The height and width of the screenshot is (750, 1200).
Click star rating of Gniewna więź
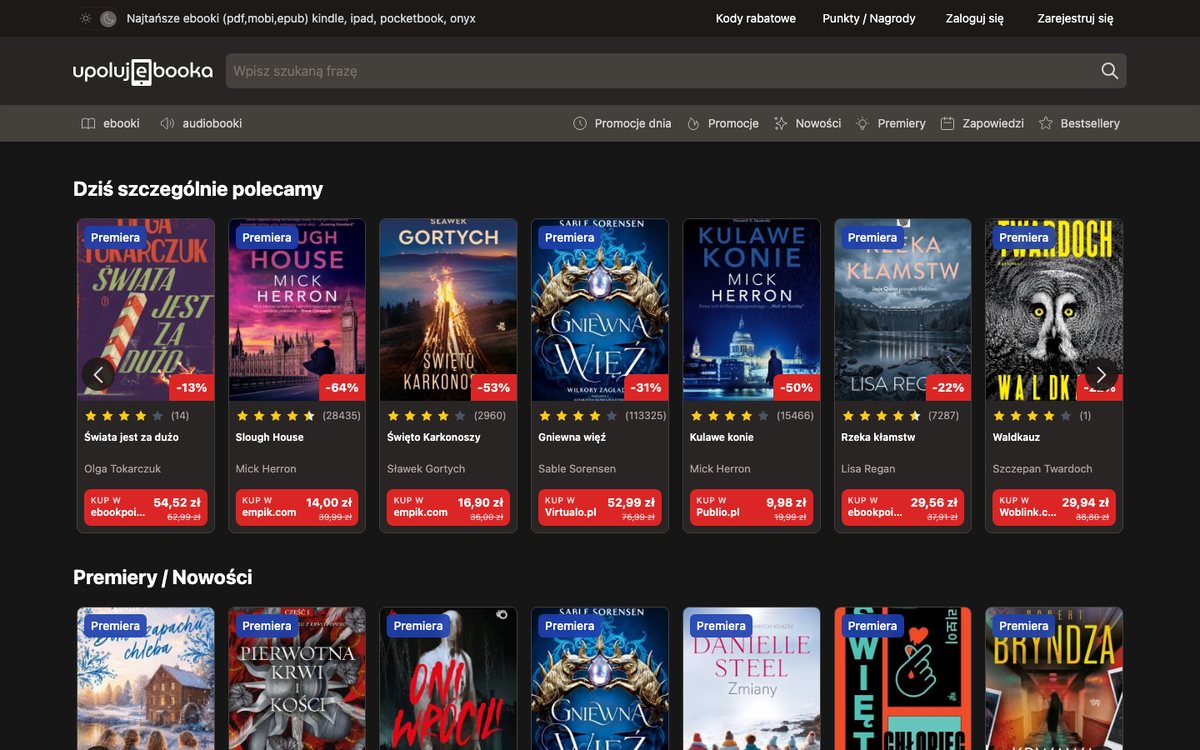[579, 415]
